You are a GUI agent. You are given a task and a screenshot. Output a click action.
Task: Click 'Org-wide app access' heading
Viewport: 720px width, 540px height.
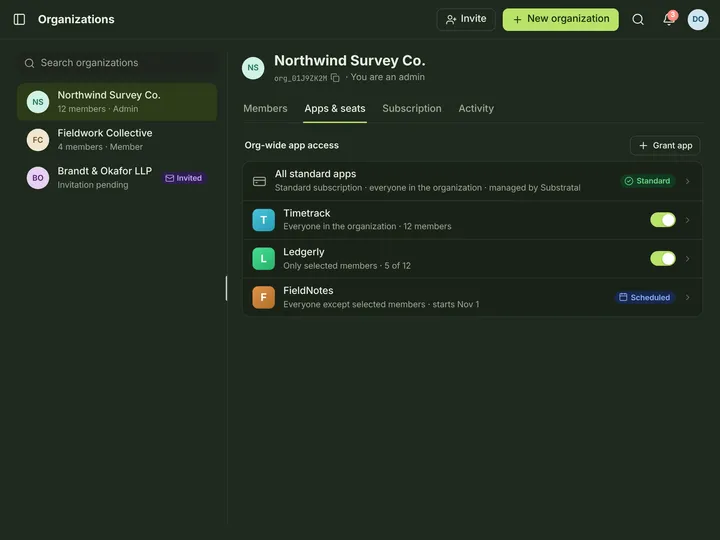(x=292, y=145)
